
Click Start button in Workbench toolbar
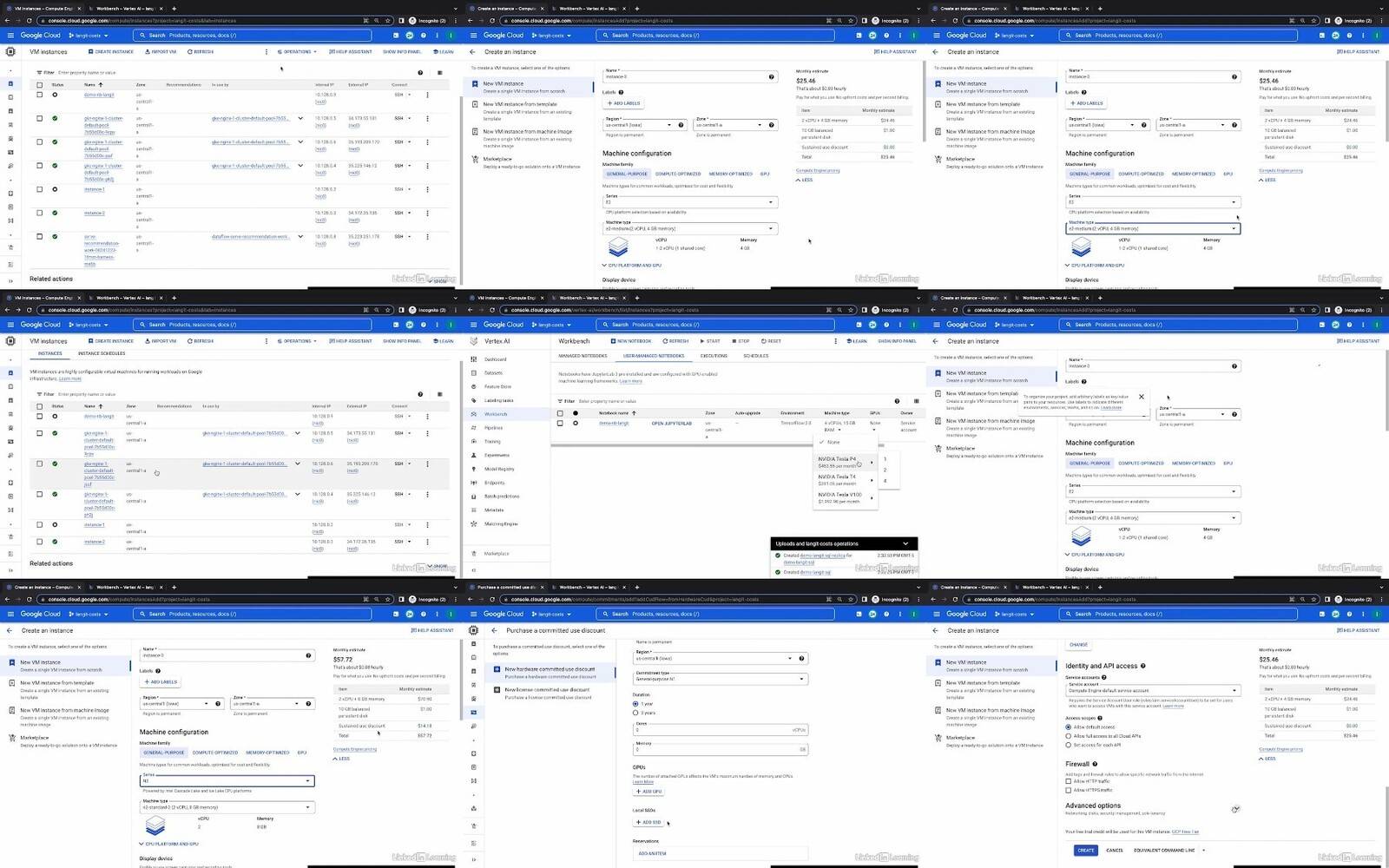pyautogui.click(x=710, y=341)
